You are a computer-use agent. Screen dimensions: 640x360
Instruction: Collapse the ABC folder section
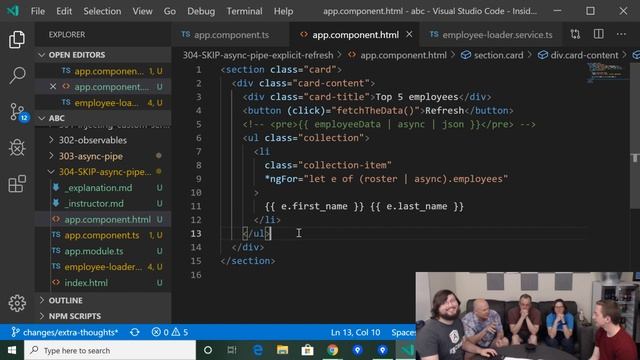pyautogui.click(x=103, y=118)
